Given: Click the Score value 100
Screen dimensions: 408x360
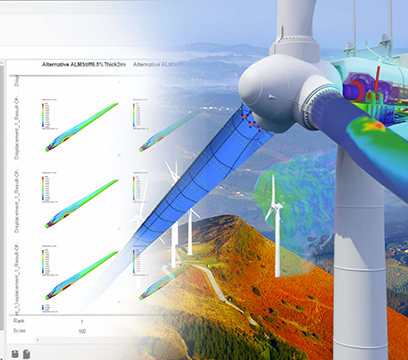Looking at the screenshot, I should pos(82,331).
